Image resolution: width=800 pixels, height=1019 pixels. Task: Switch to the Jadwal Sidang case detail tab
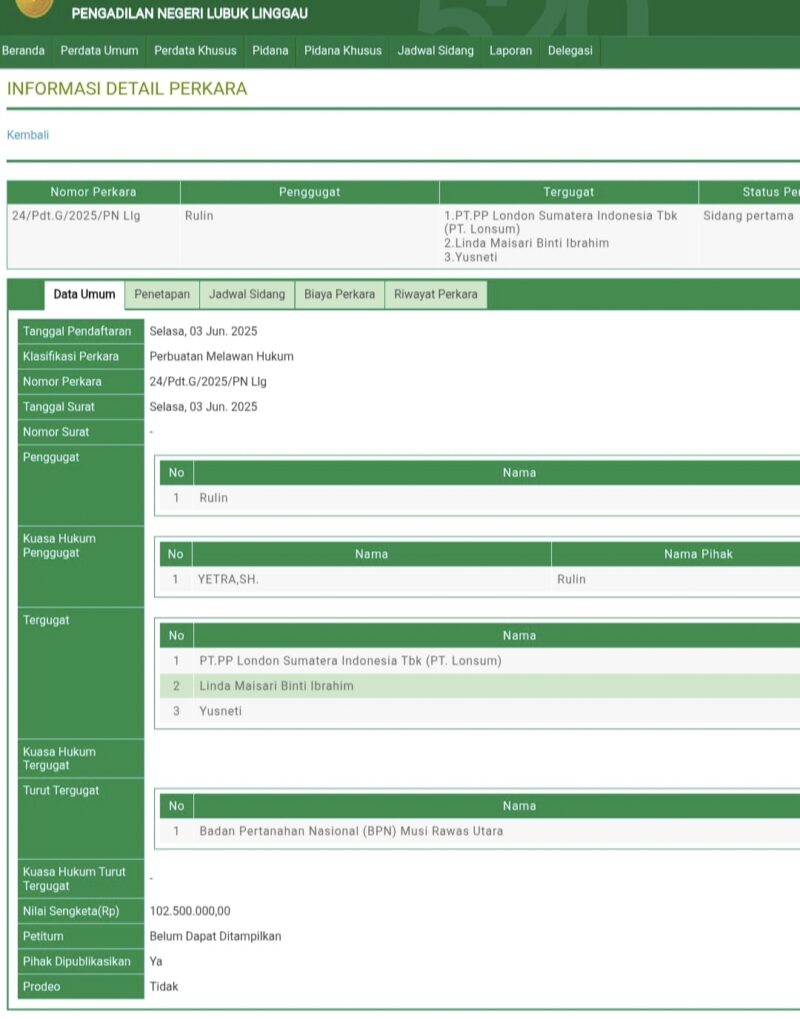point(247,294)
